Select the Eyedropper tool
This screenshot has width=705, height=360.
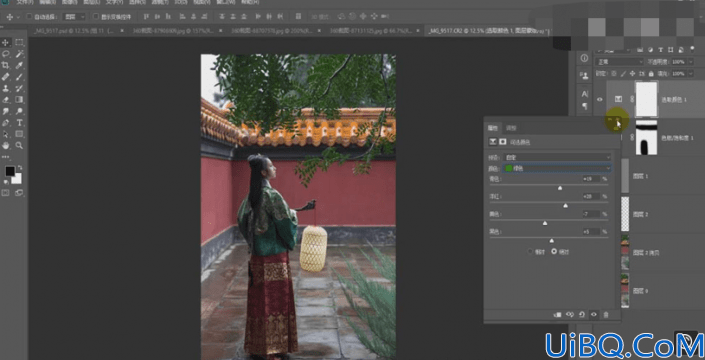[x=19, y=66]
